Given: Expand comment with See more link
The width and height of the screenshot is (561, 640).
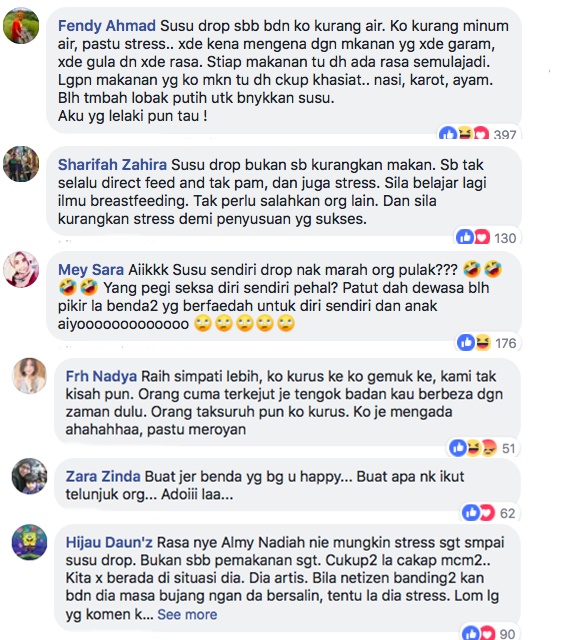Looking at the screenshot, I should click(x=187, y=614).
